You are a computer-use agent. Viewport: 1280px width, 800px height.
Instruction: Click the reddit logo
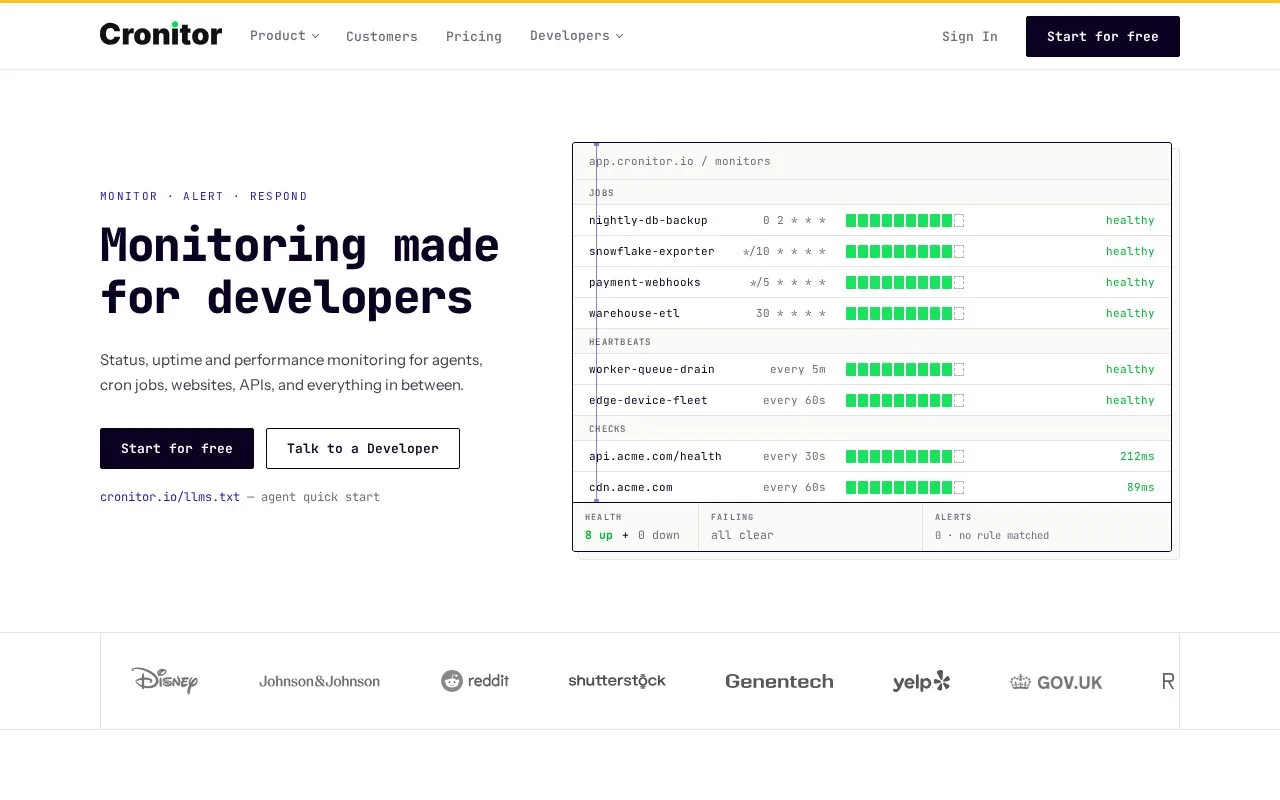tap(475, 681)
